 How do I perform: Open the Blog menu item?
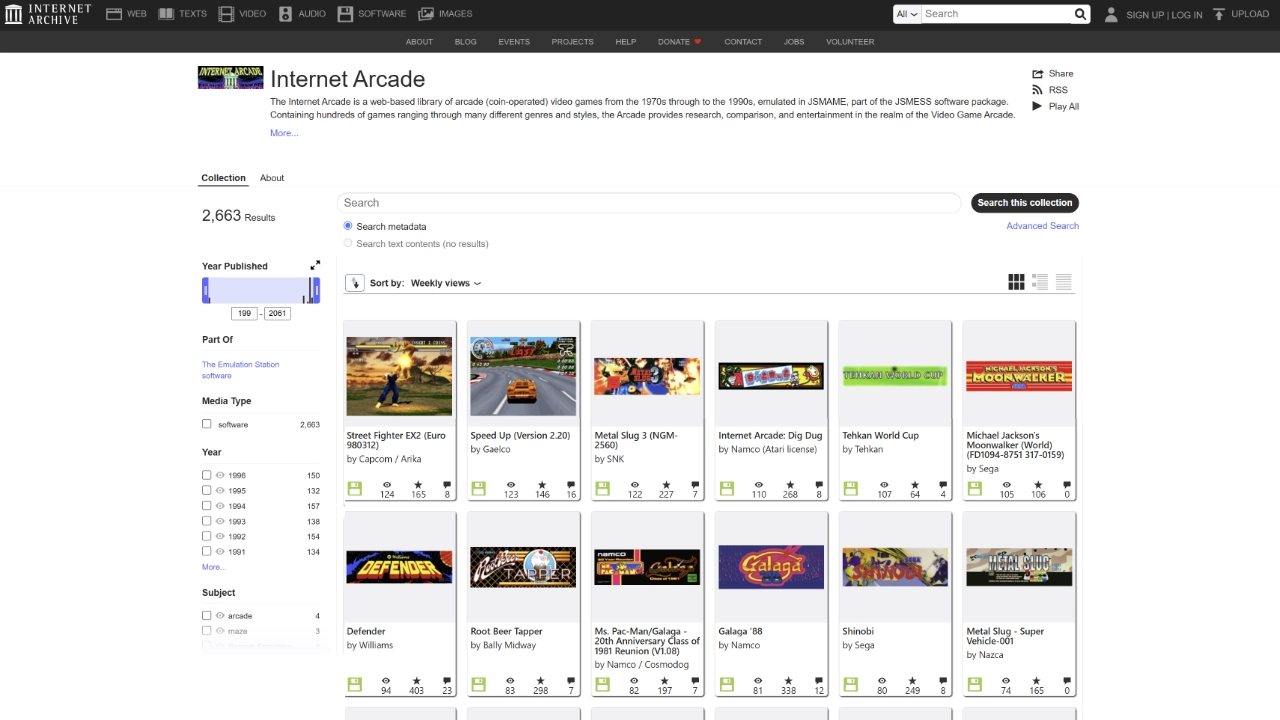point(465,42)
